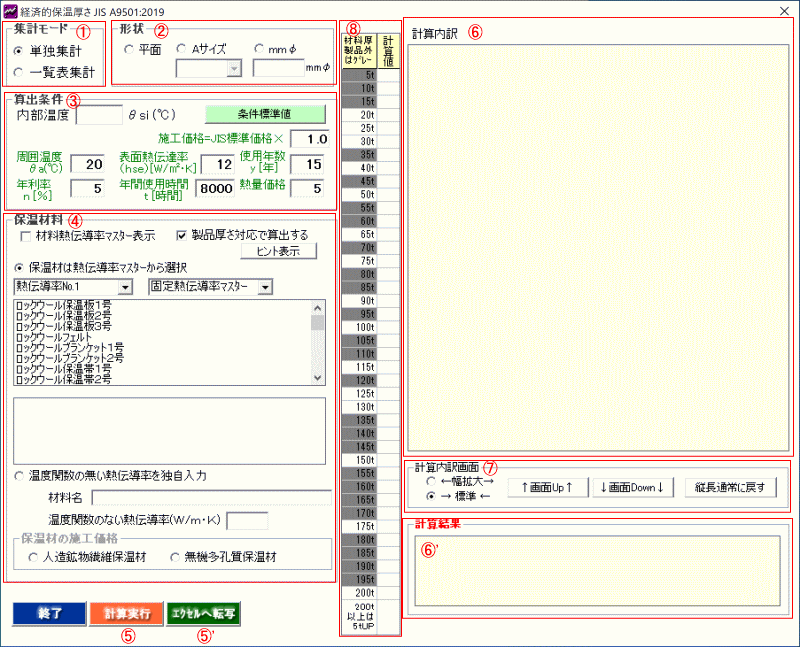Click the 内部温度 input field
Image resolution: width=800 pixels, height=647 pixels.
[x=98, y=114]
